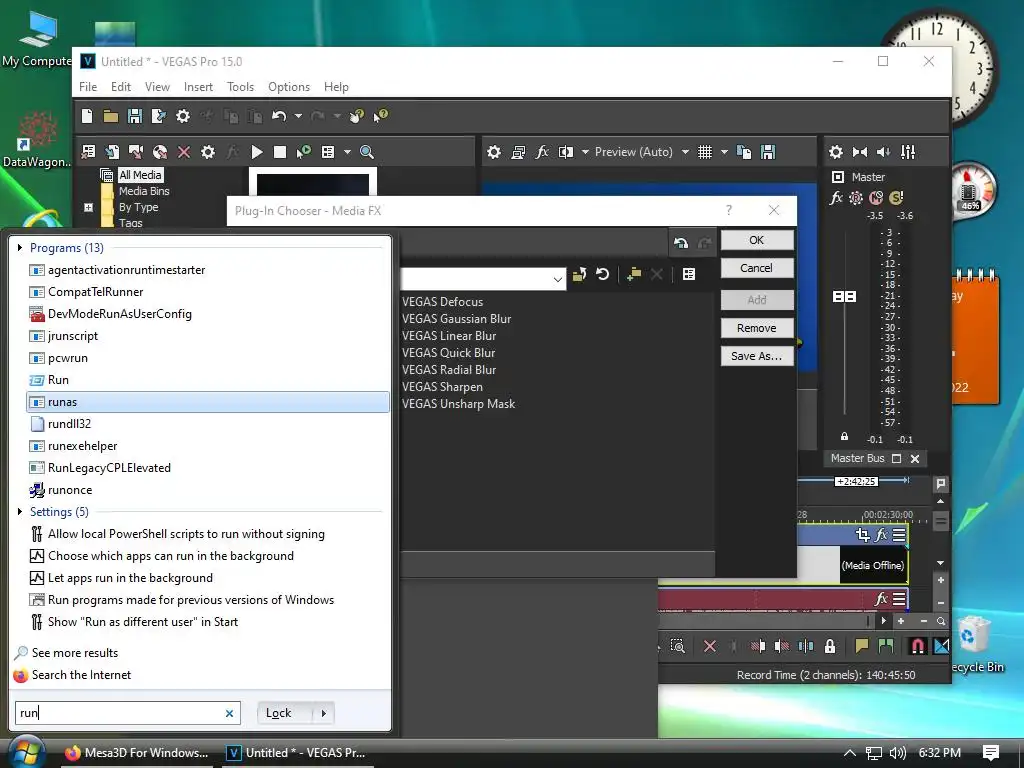
Task: Click Search the Internet link
Action: [82, 675]
